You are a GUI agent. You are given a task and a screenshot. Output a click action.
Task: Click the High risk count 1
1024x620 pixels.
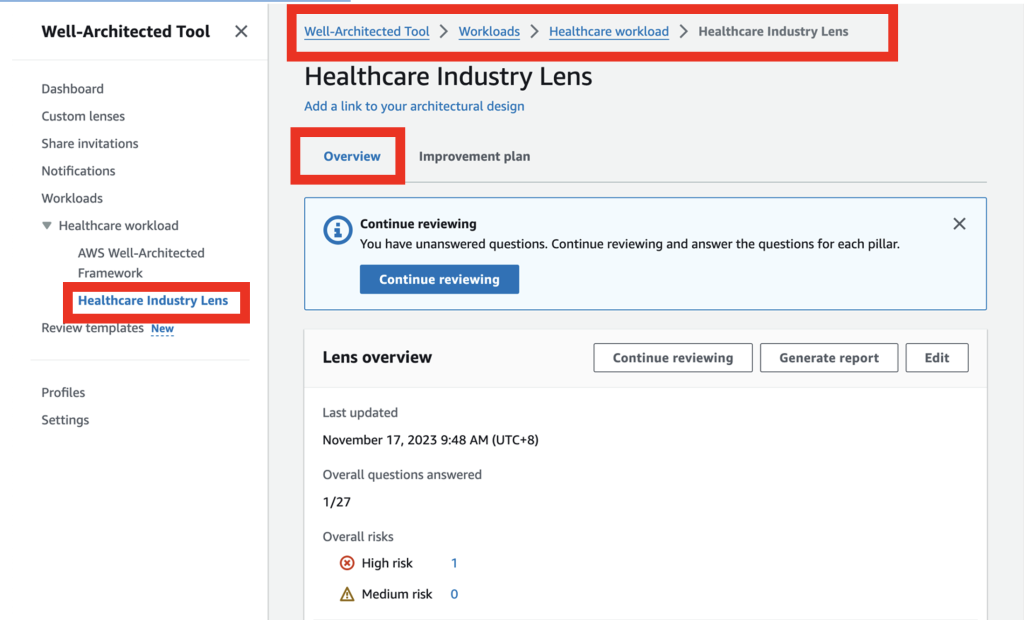[454, 563]
